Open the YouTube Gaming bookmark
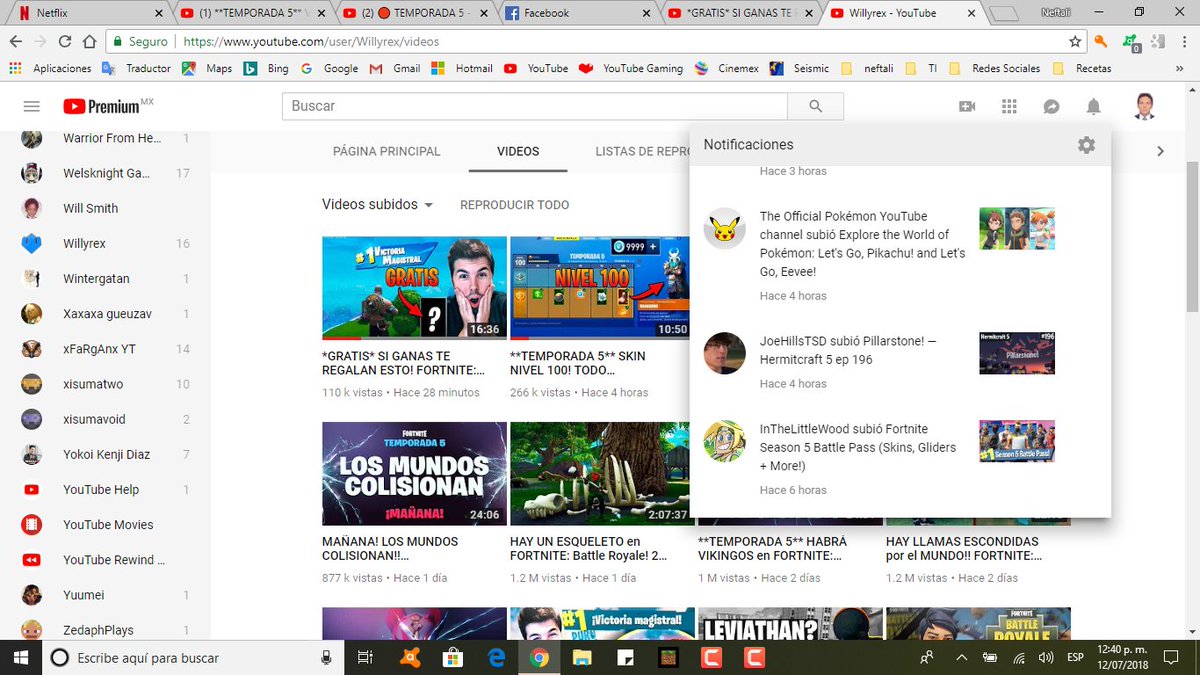 pos(630,68)
